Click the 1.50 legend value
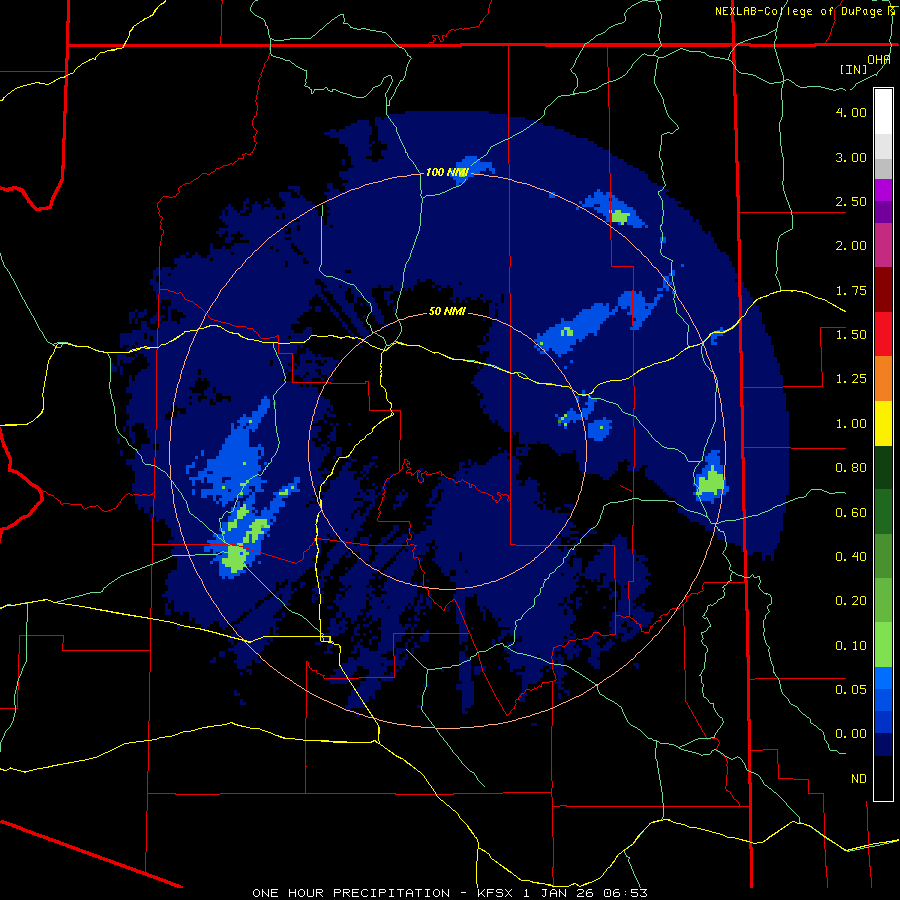 coord(851,335)
